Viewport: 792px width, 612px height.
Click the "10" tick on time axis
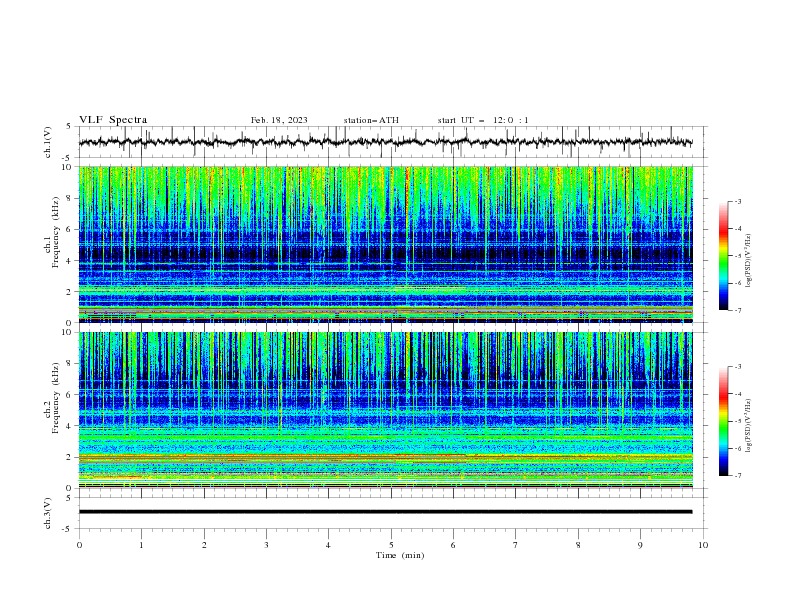tap(703, 545)
